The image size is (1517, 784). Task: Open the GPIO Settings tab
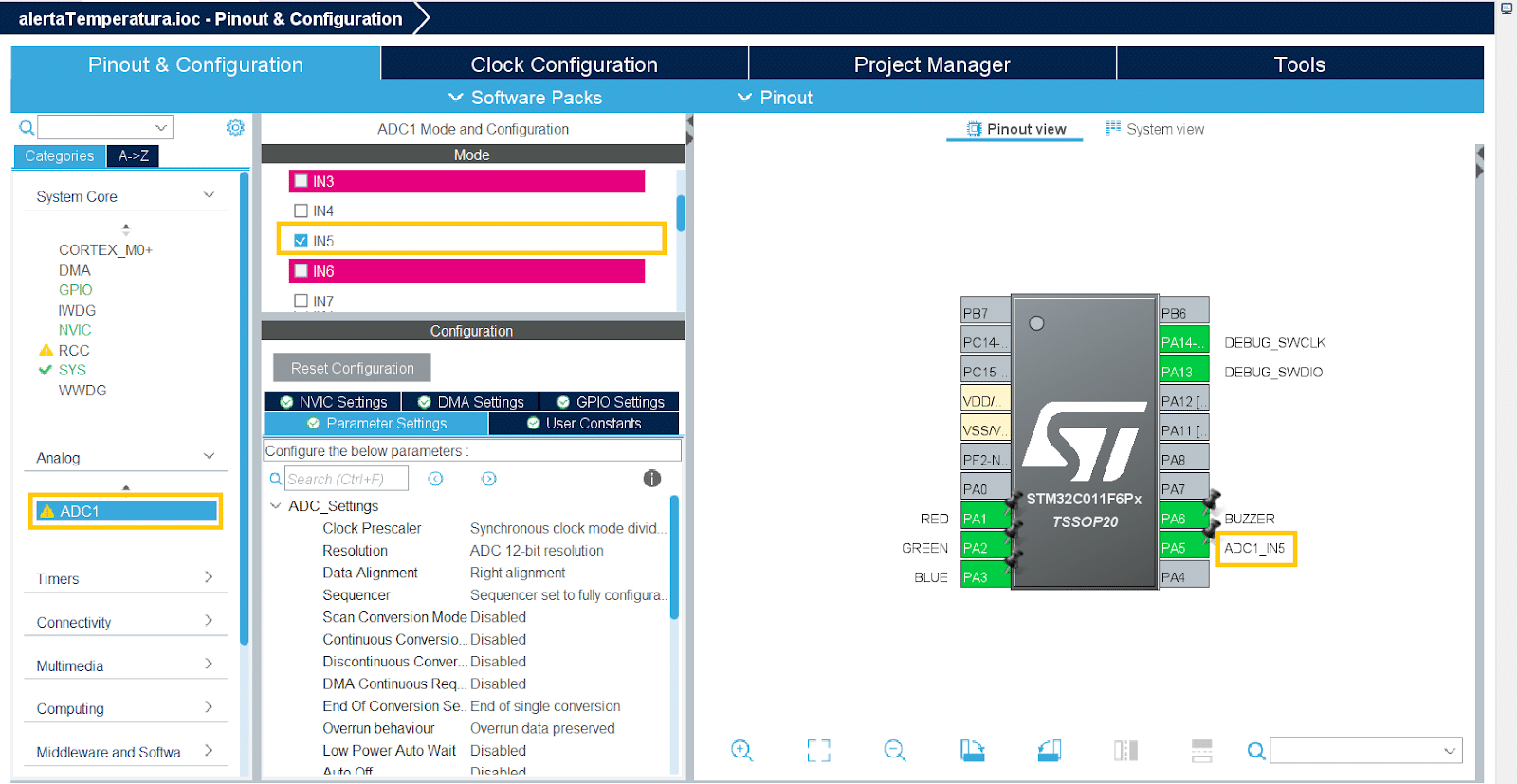coord(610,402)
